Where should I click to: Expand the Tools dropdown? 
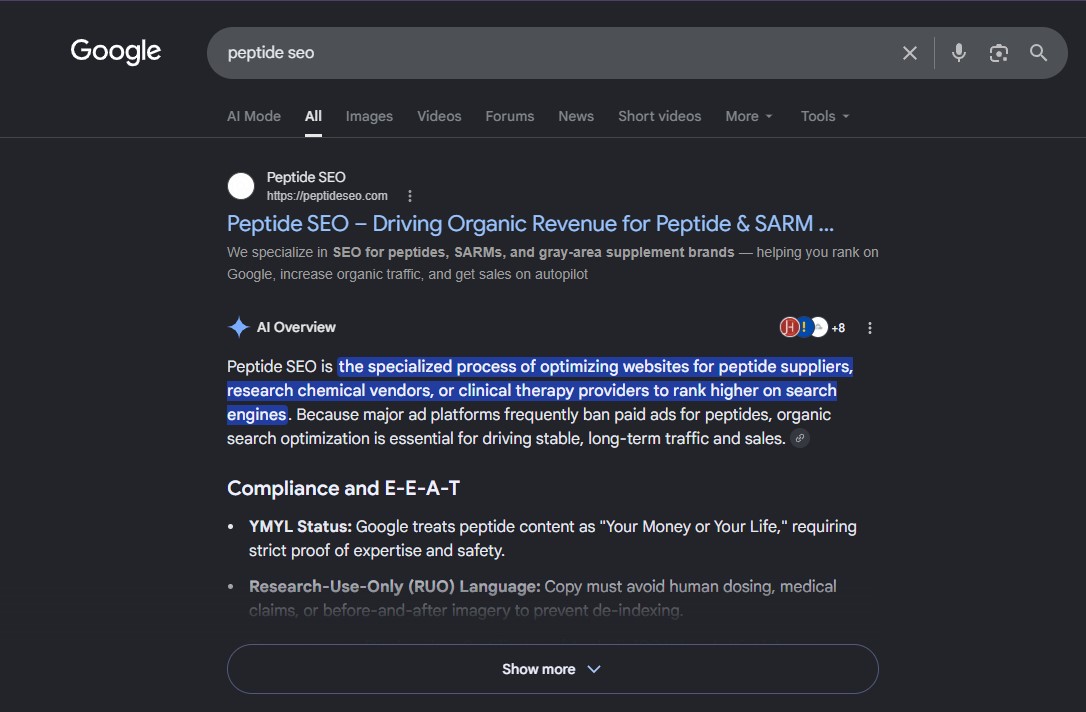pyautogui.click(x=825, y=116)
